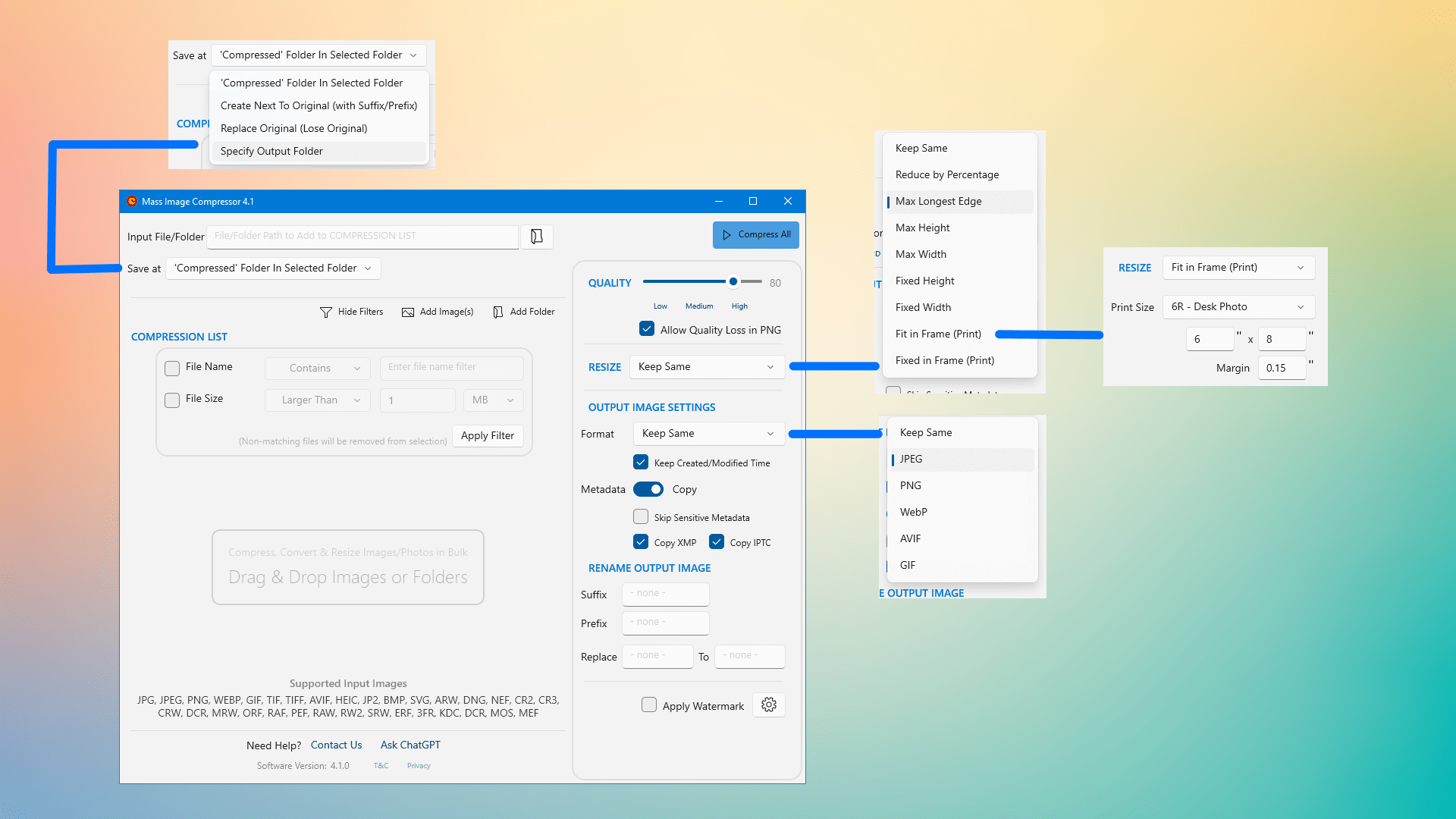
Task: Open the Print Size 6R - Desk Photo dropdown
Action: tap(1238, 307)
